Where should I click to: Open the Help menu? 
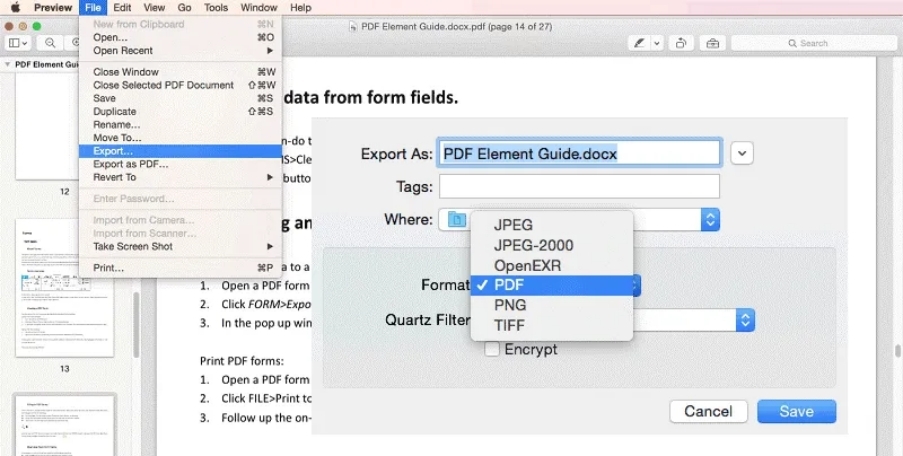click(301, 7)
